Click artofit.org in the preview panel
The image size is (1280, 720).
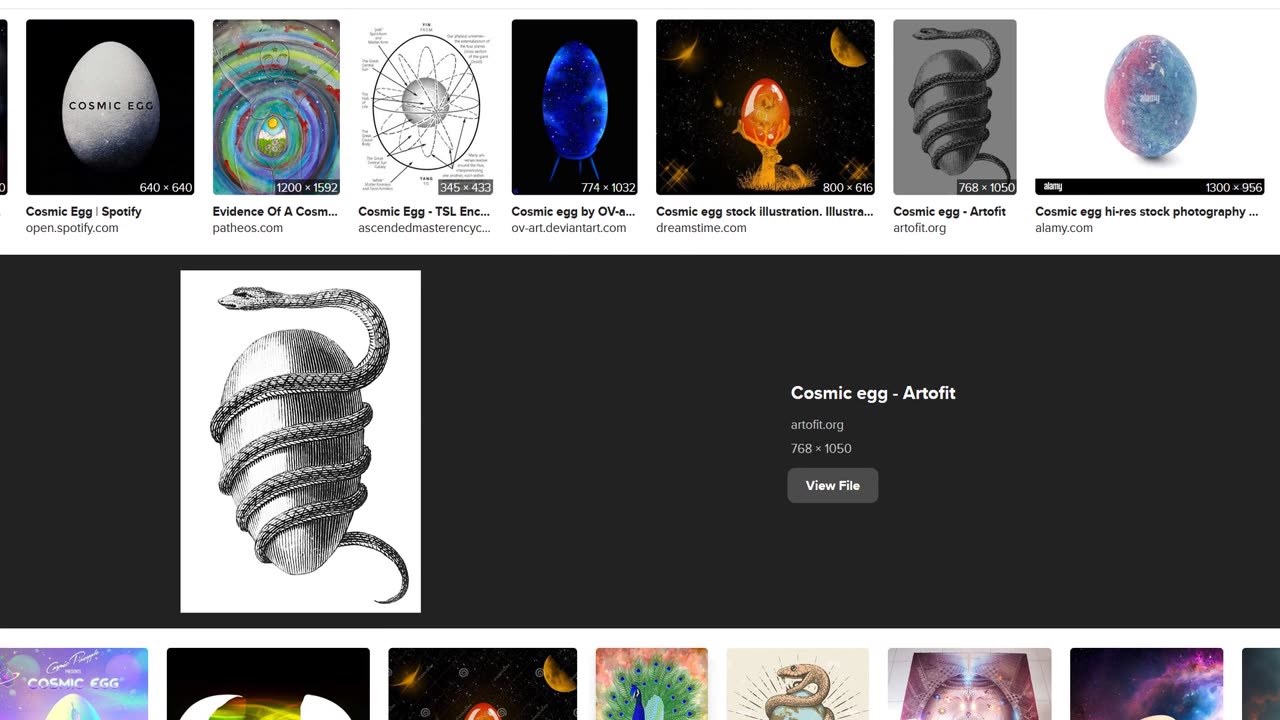pyautogui.click(x=817, y=425)
